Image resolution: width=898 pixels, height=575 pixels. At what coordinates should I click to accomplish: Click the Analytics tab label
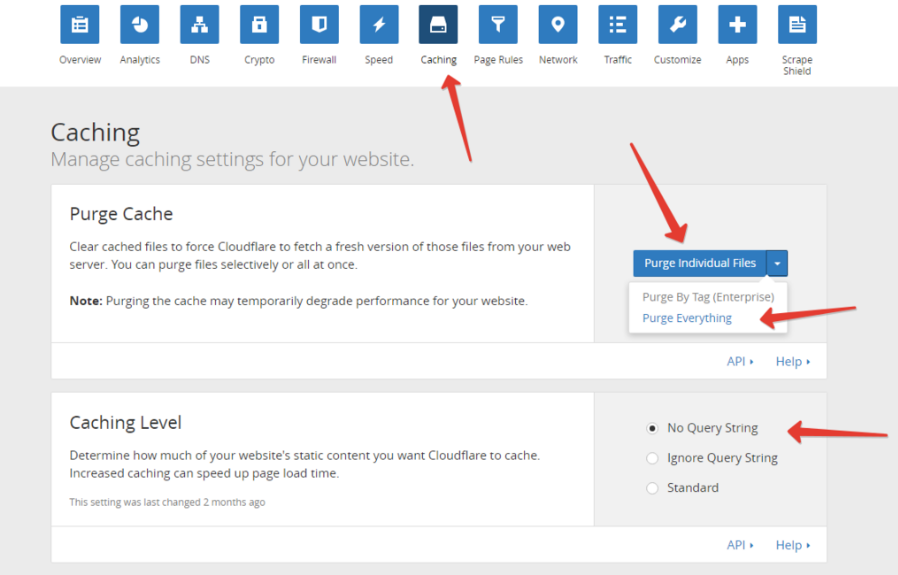140,60
